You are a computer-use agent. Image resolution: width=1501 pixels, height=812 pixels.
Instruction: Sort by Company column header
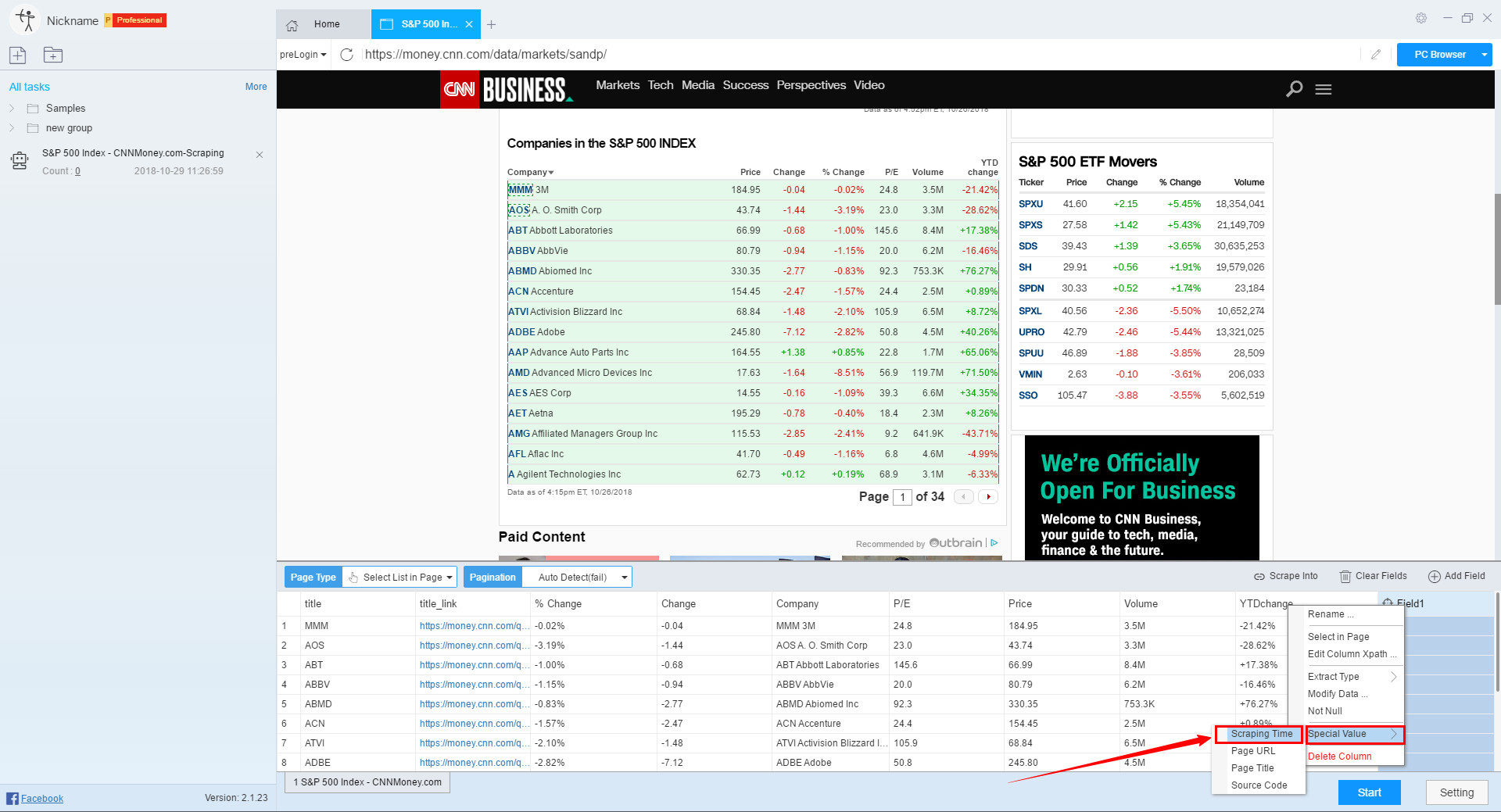pyautogui.click(x=530, y=172)
